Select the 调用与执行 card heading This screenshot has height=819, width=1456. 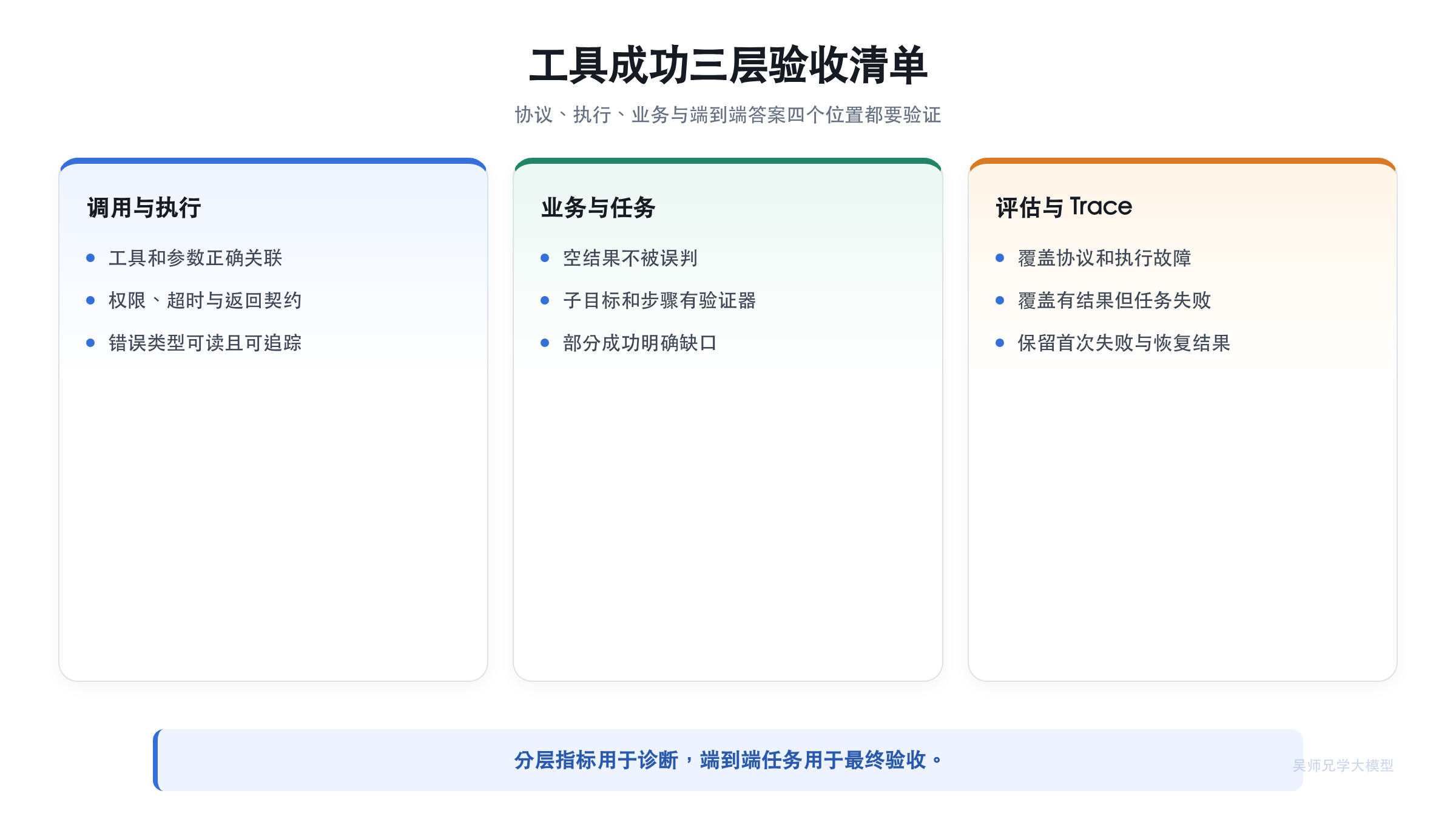tap(144, 207)
